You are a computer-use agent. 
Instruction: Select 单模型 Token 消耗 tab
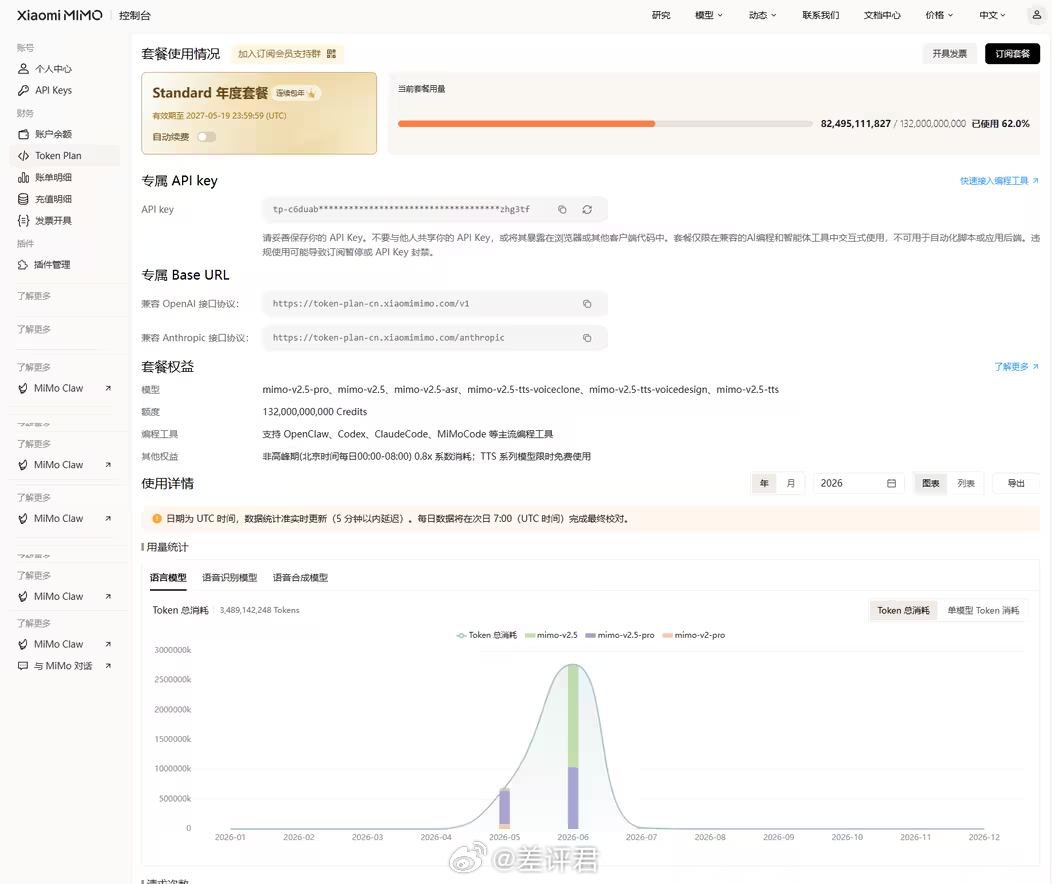(983, 610)
